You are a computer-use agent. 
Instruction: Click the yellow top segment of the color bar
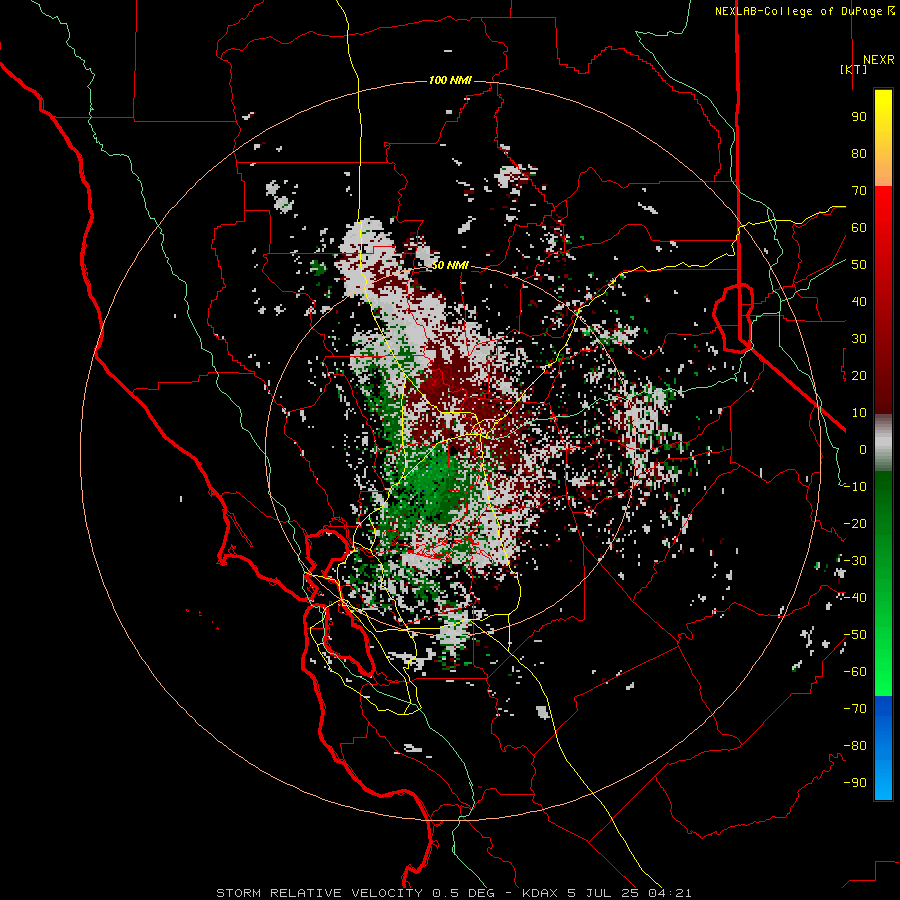[883, 138]
